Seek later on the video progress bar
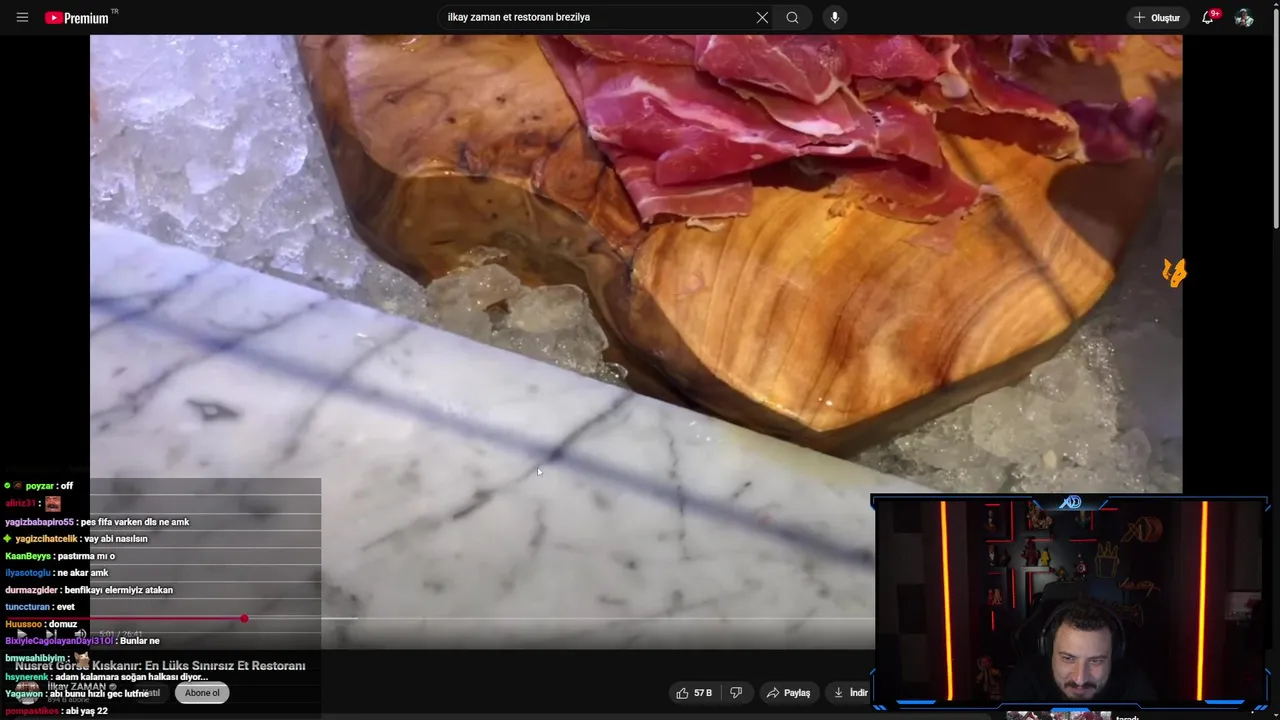 pyautogui.click(x=560, y=619)
